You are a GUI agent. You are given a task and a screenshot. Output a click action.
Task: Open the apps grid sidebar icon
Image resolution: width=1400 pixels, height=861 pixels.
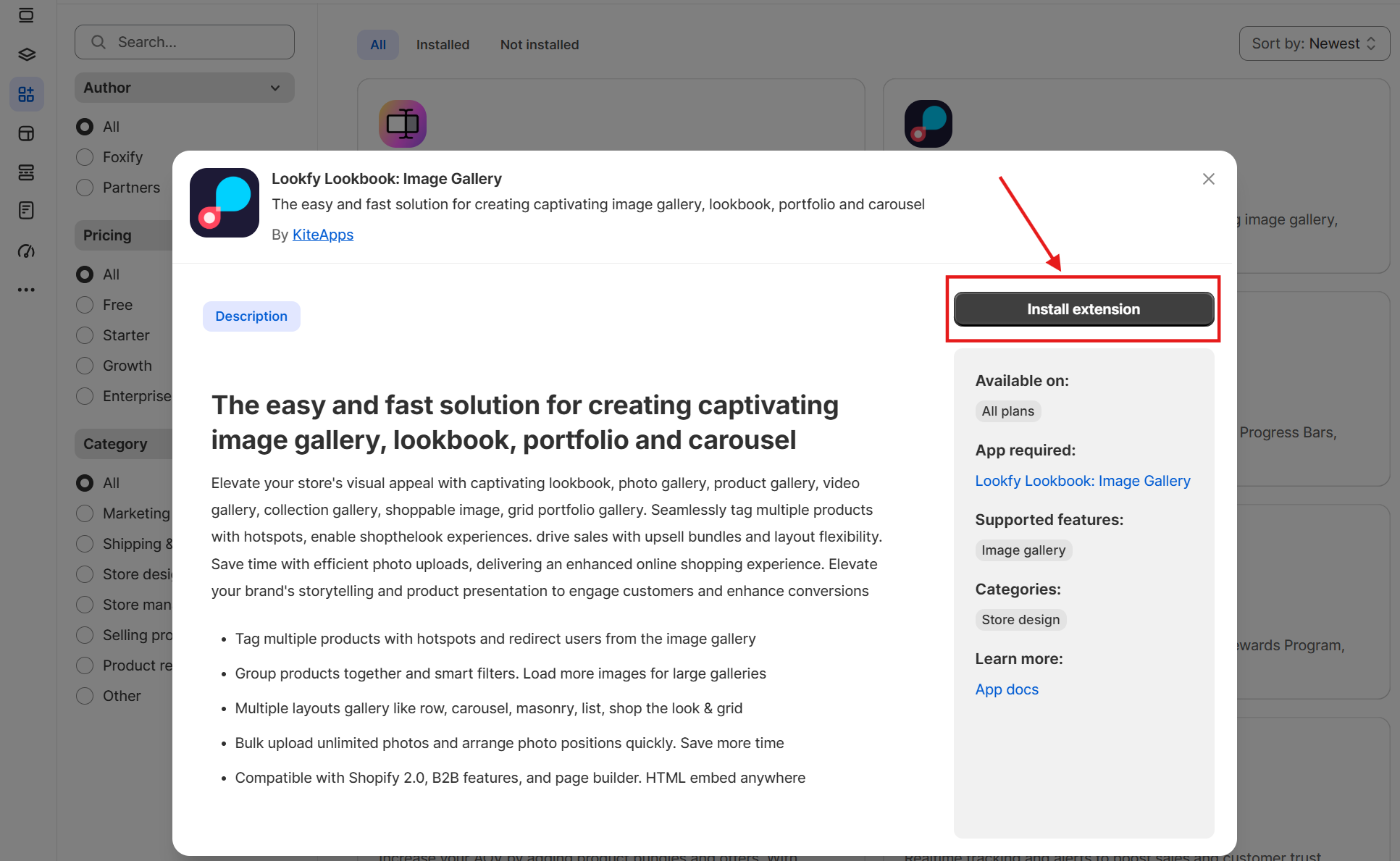click(26, 94)
